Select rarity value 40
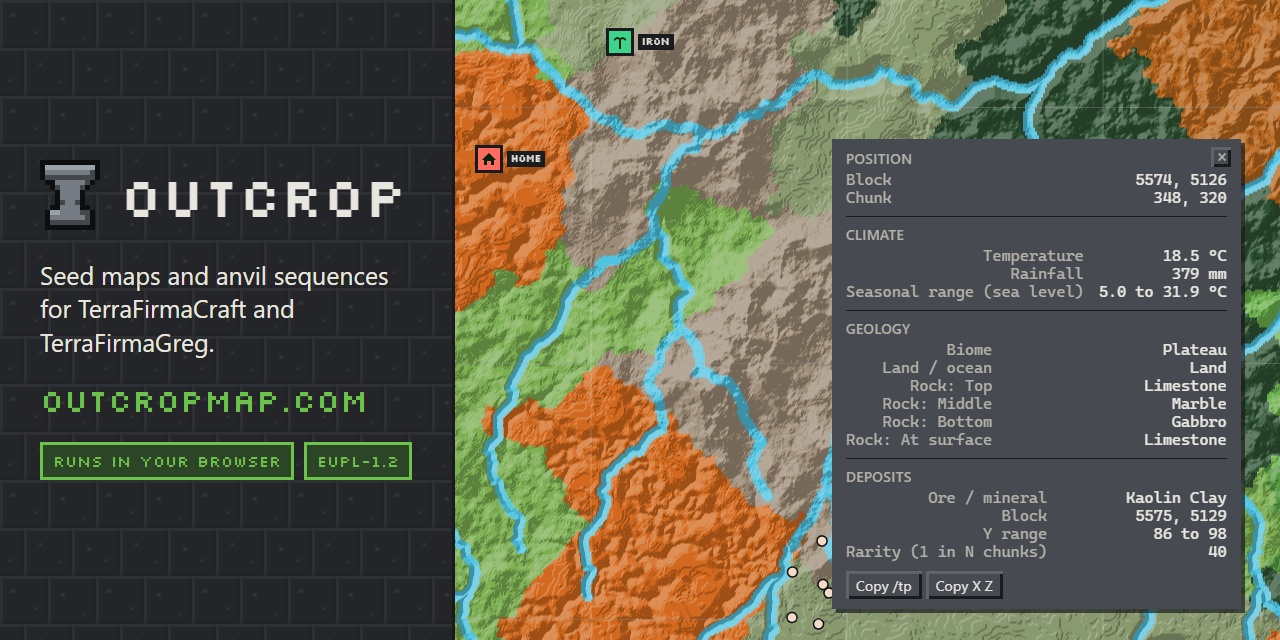 pos(1217,552)
